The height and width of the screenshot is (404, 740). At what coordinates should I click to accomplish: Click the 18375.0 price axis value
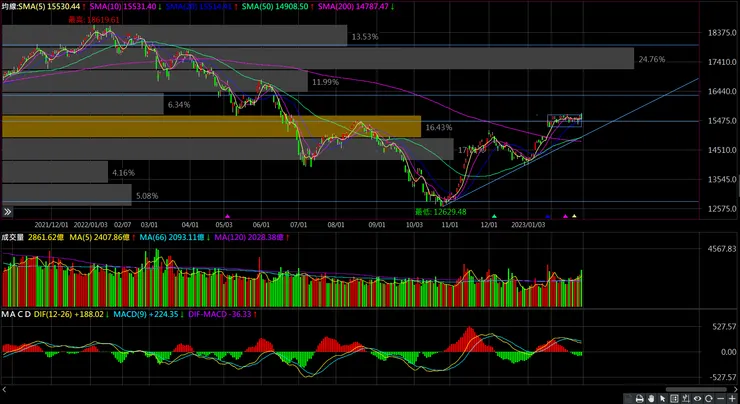click(722, 33)
